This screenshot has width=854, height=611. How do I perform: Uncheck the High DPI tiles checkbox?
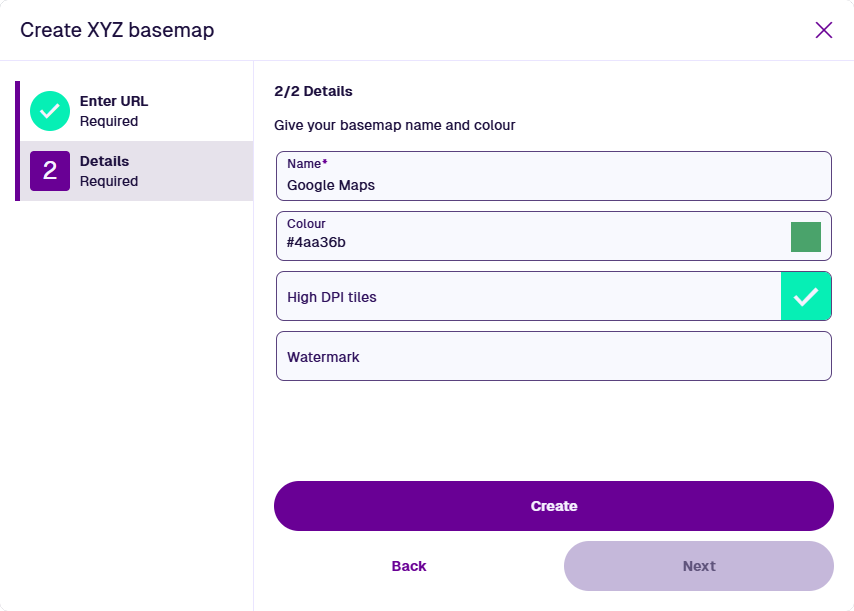coord(806,296)
